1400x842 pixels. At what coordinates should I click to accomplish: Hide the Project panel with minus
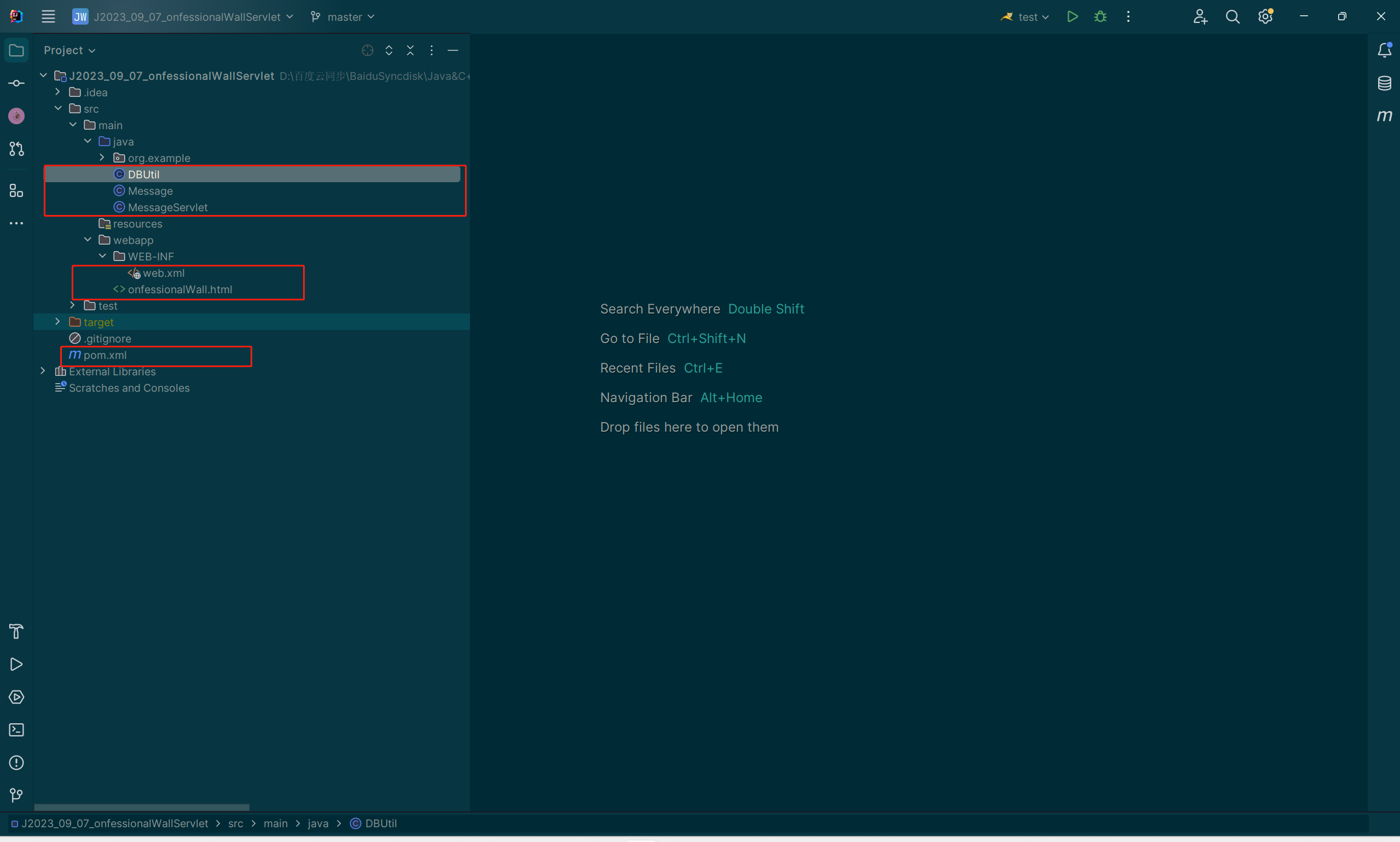coord(452,50)
